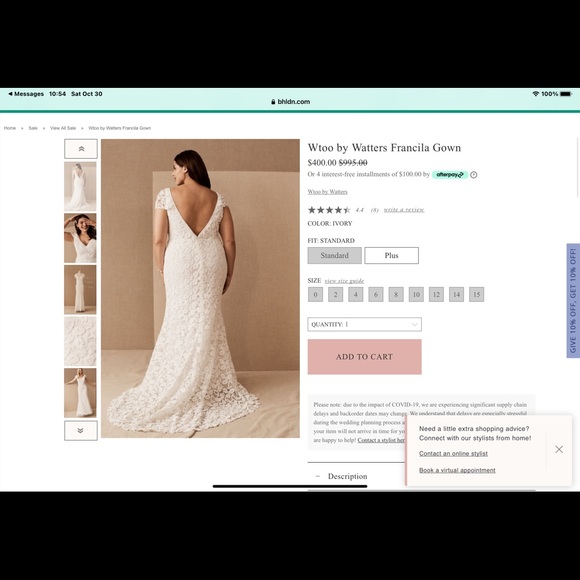Tap the lock icon beside bhldn.com
The width and height of the screenshot is (580, 580).
tap(273, 102)
